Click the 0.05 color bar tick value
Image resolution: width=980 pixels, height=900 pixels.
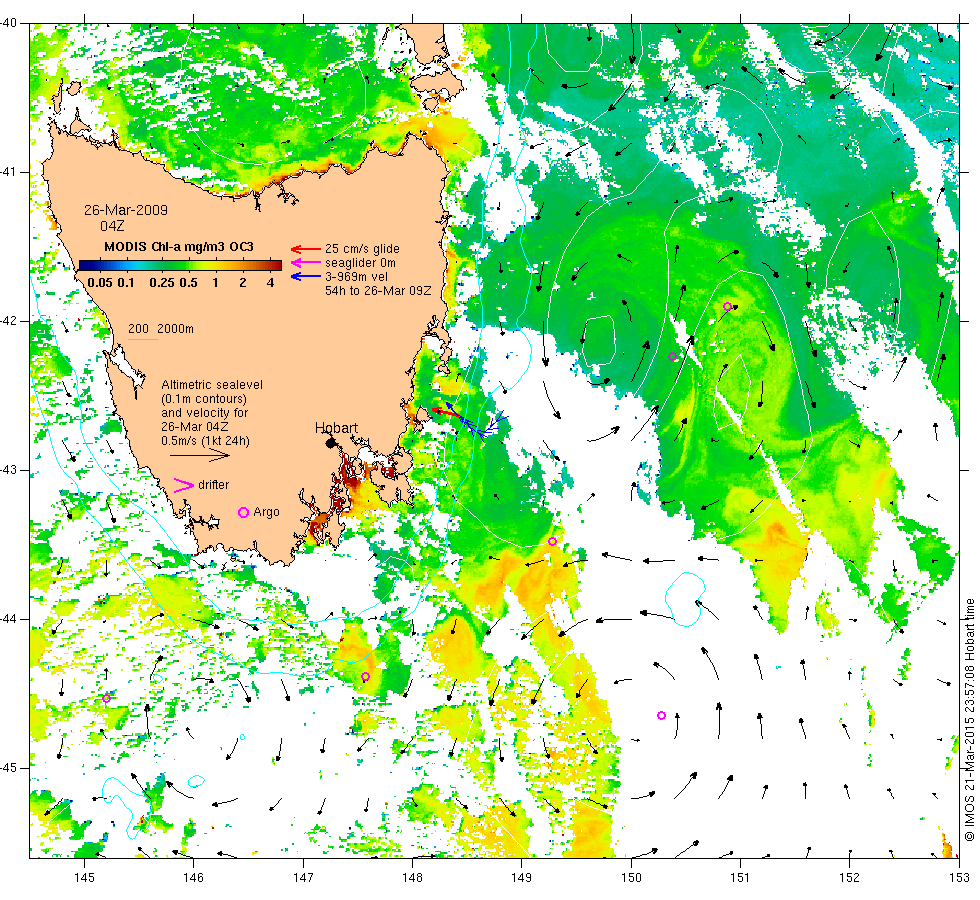(100, 283)
